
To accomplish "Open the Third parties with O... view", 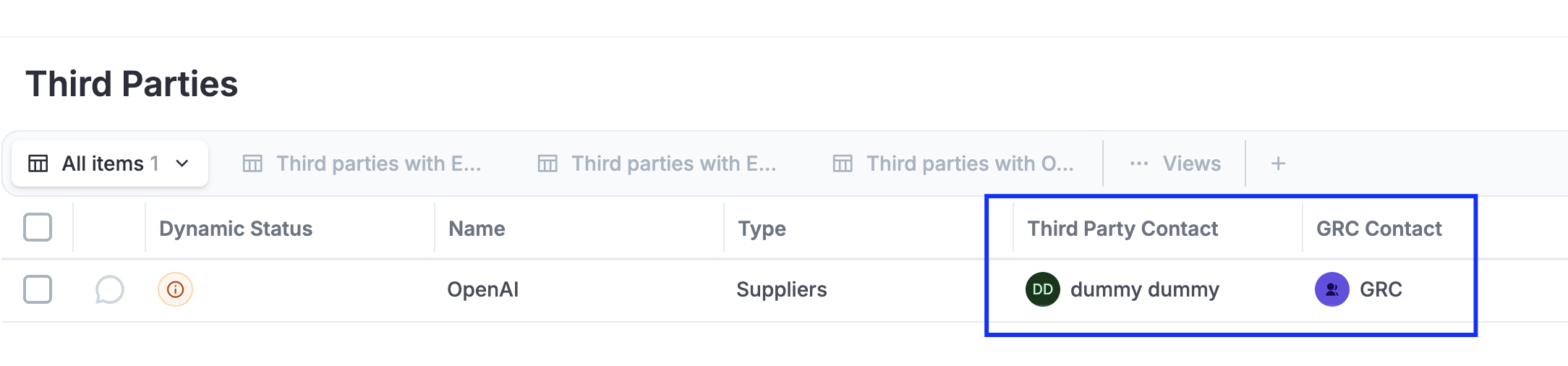I will (x=969, y=163).
